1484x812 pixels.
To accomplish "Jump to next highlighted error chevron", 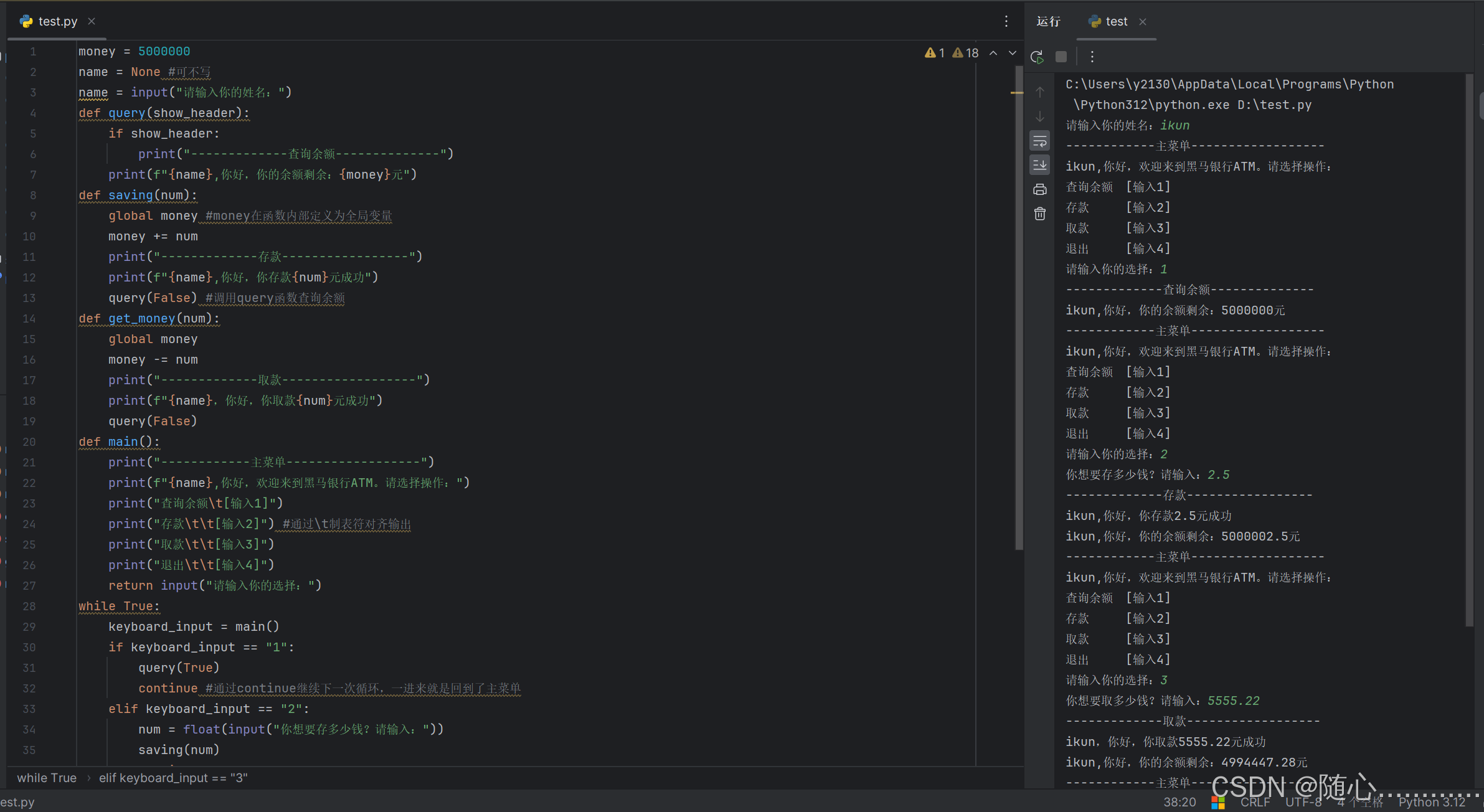I will [1013, 53].
